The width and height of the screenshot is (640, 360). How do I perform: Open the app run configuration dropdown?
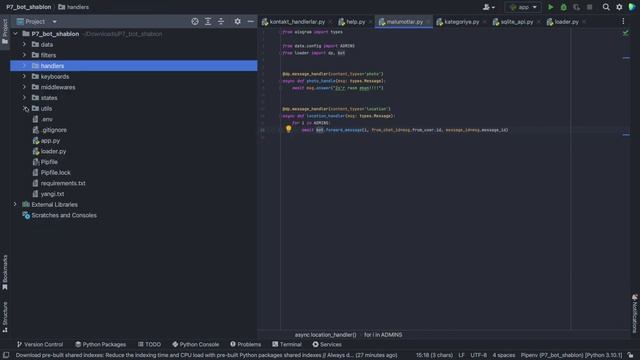pyautogui.click(x=523, y=7)
